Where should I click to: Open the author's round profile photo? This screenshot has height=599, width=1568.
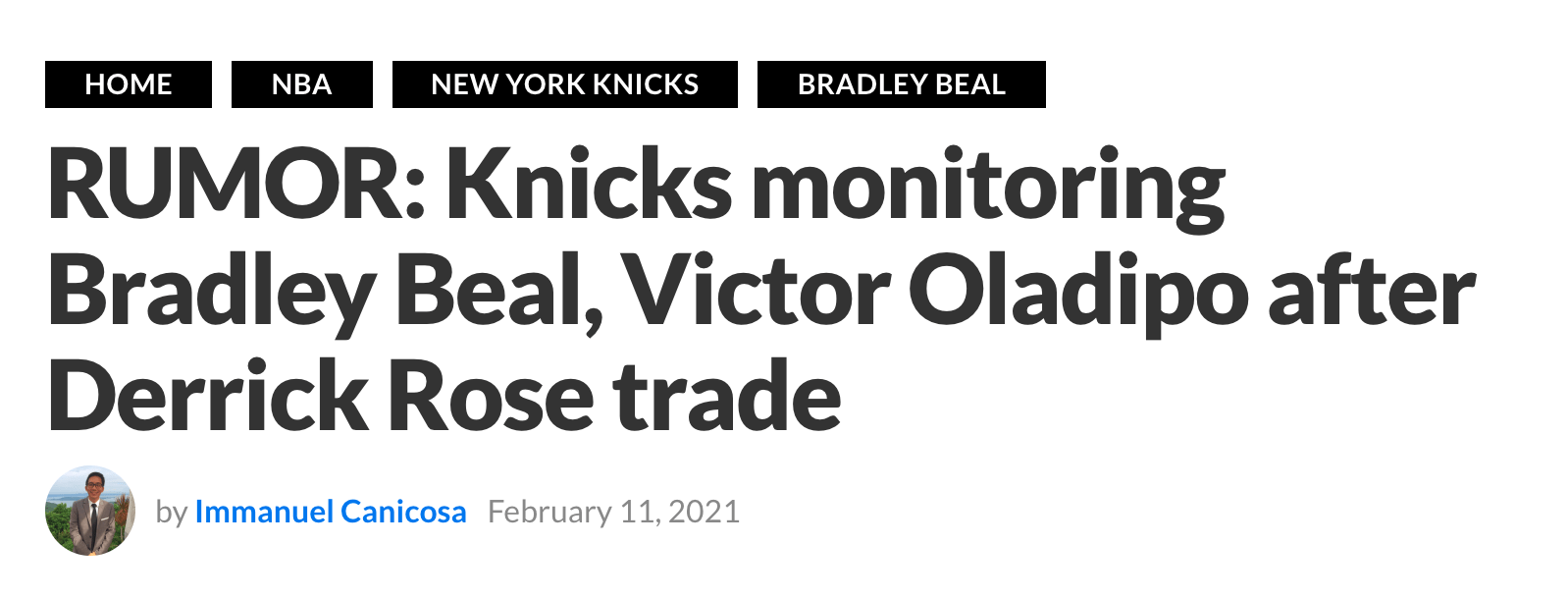tap(90, 511)
